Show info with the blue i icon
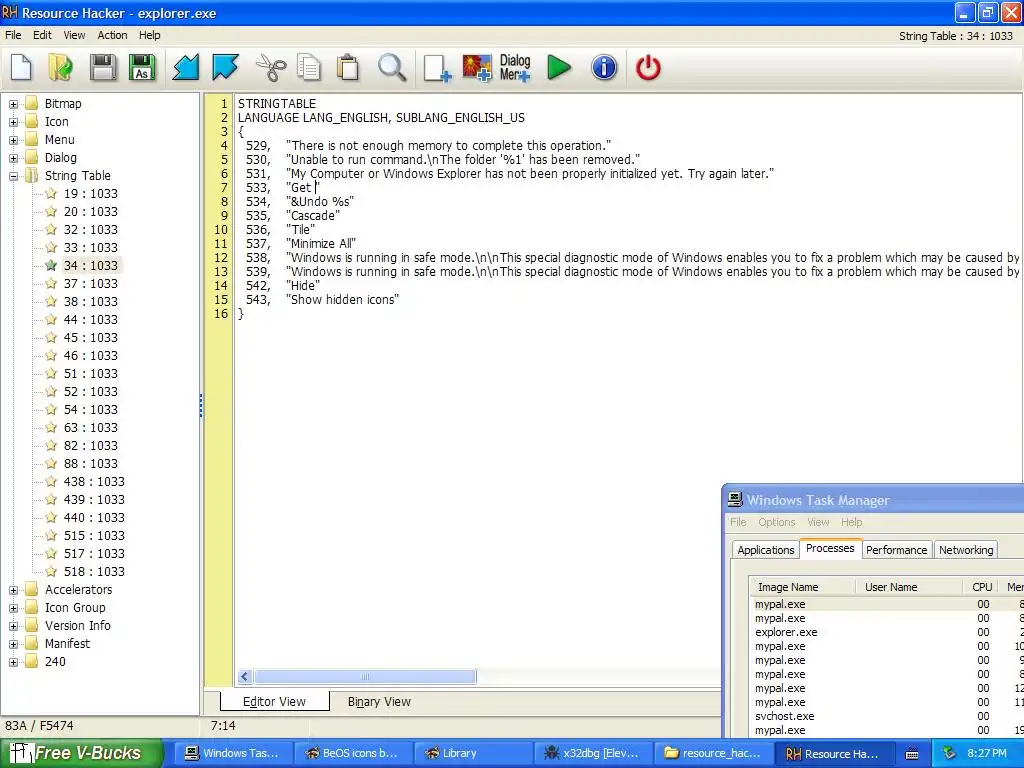 pyautogui.click(x=604, y=67)
